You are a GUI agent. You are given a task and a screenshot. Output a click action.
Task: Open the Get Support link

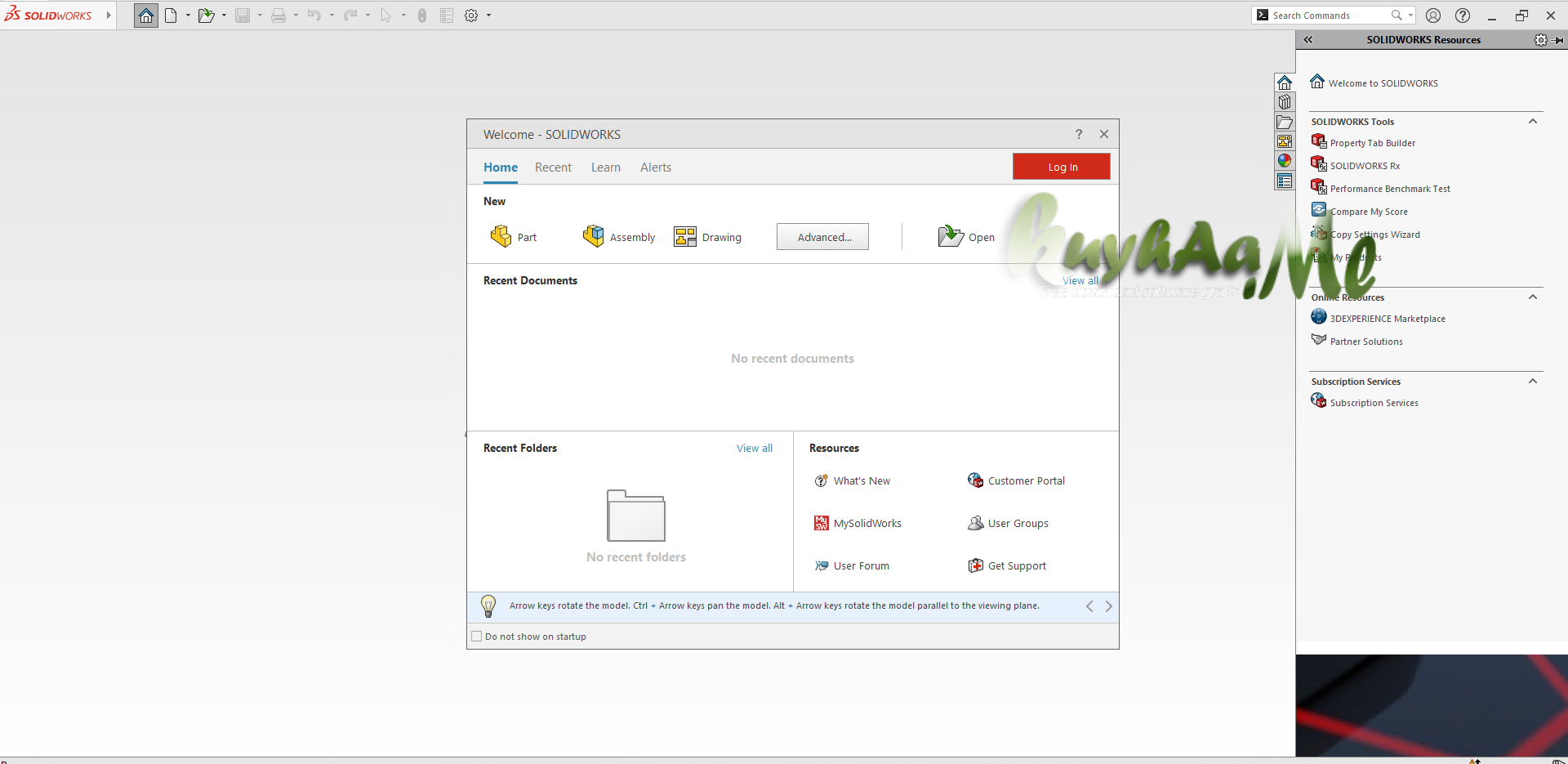point(1007,566)
